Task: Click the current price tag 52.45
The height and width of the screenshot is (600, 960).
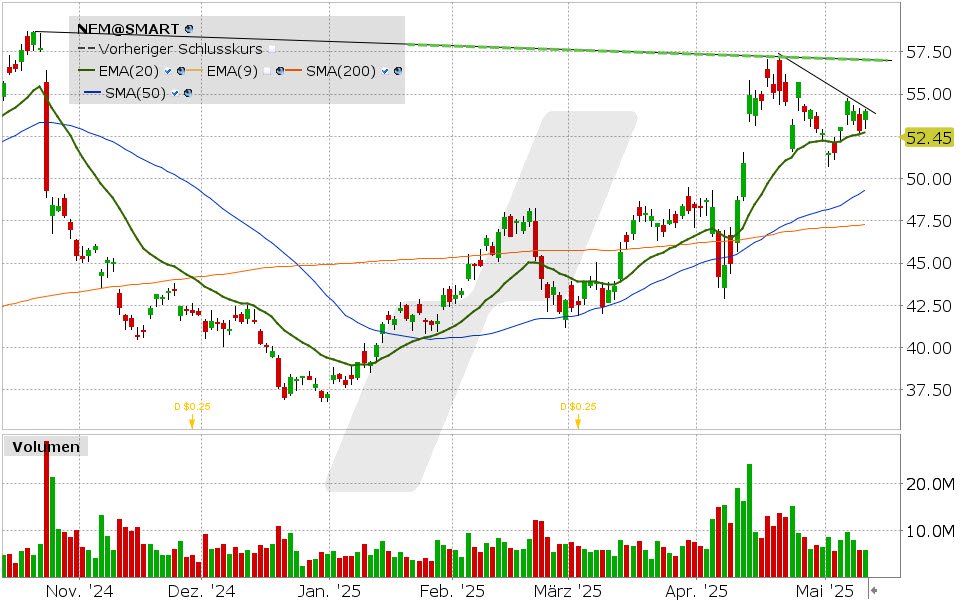Action: point(928,138)
